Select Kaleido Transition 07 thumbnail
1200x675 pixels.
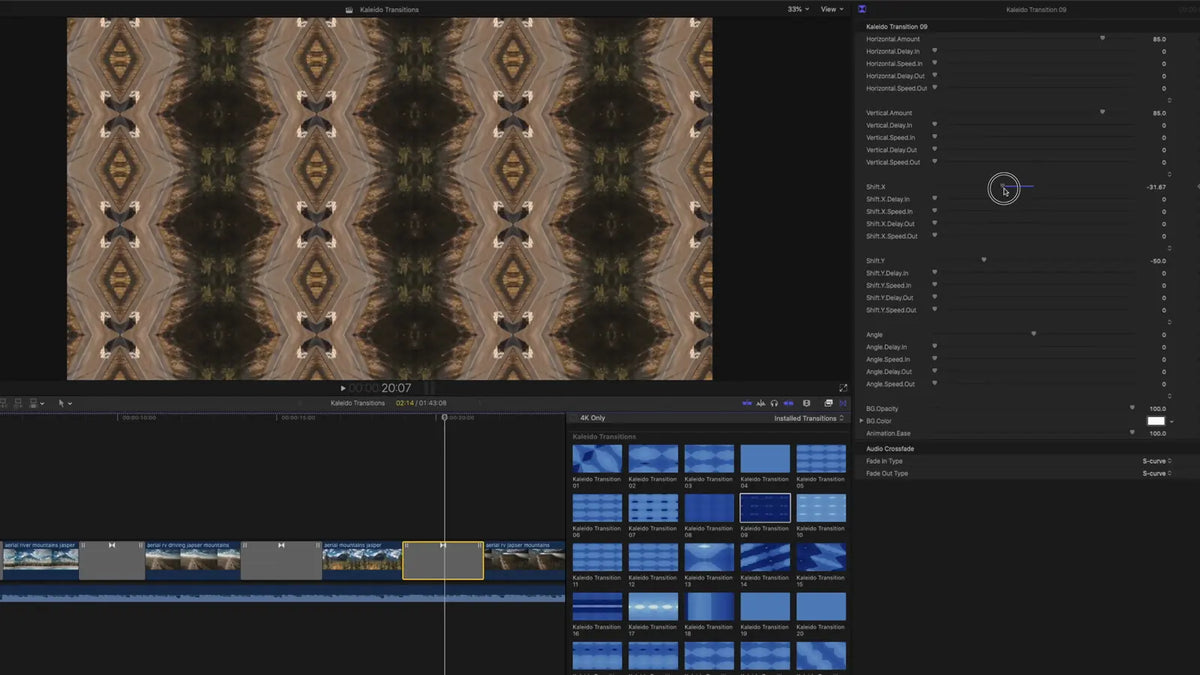click(653, 508)
